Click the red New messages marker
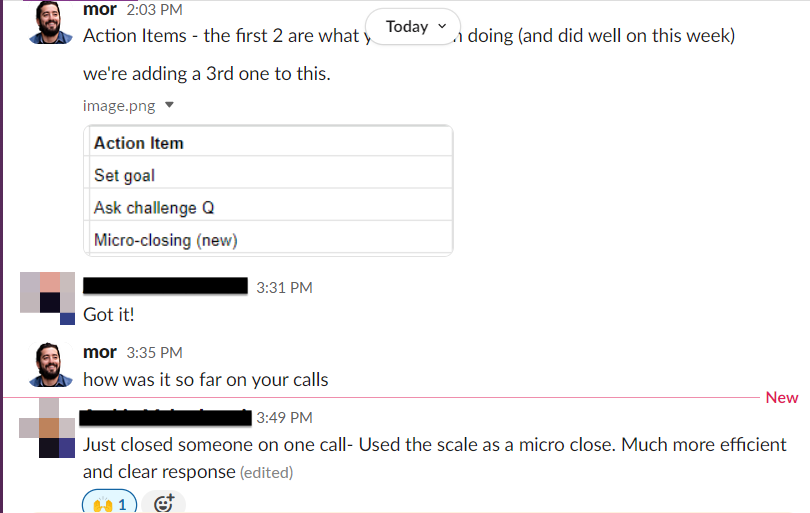Image resolution: width=810 pixels, height=513 pixels. pos(781,397)
